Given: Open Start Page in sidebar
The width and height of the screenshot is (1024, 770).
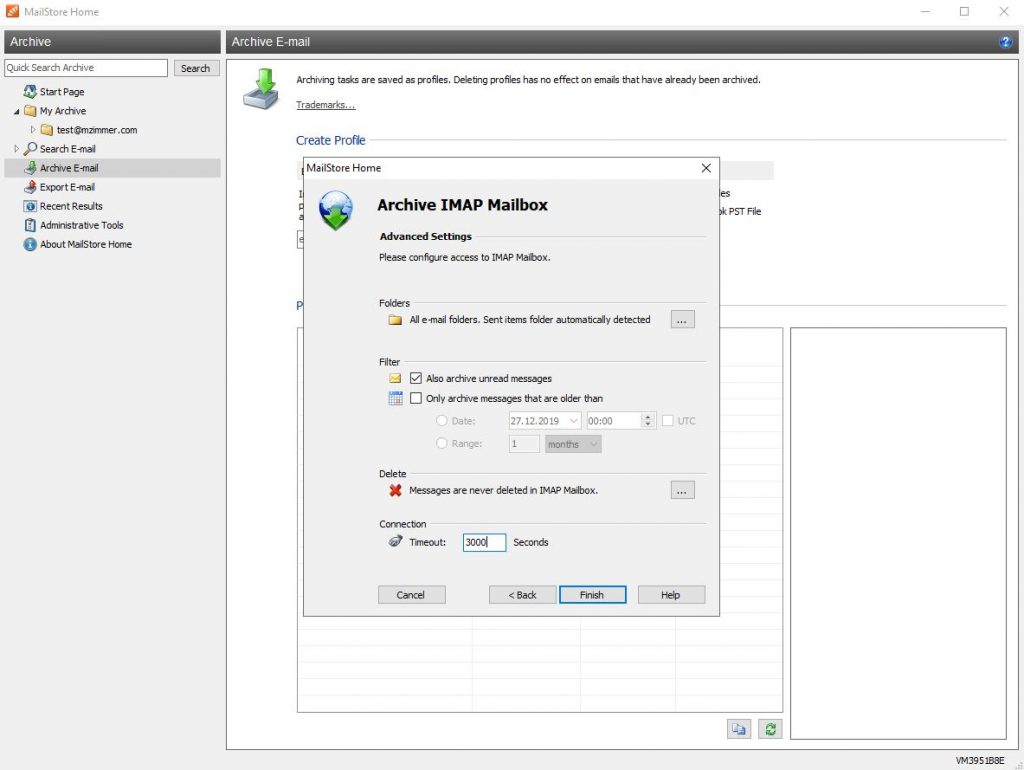Looking at the screenshot, I should pos(61,92).
